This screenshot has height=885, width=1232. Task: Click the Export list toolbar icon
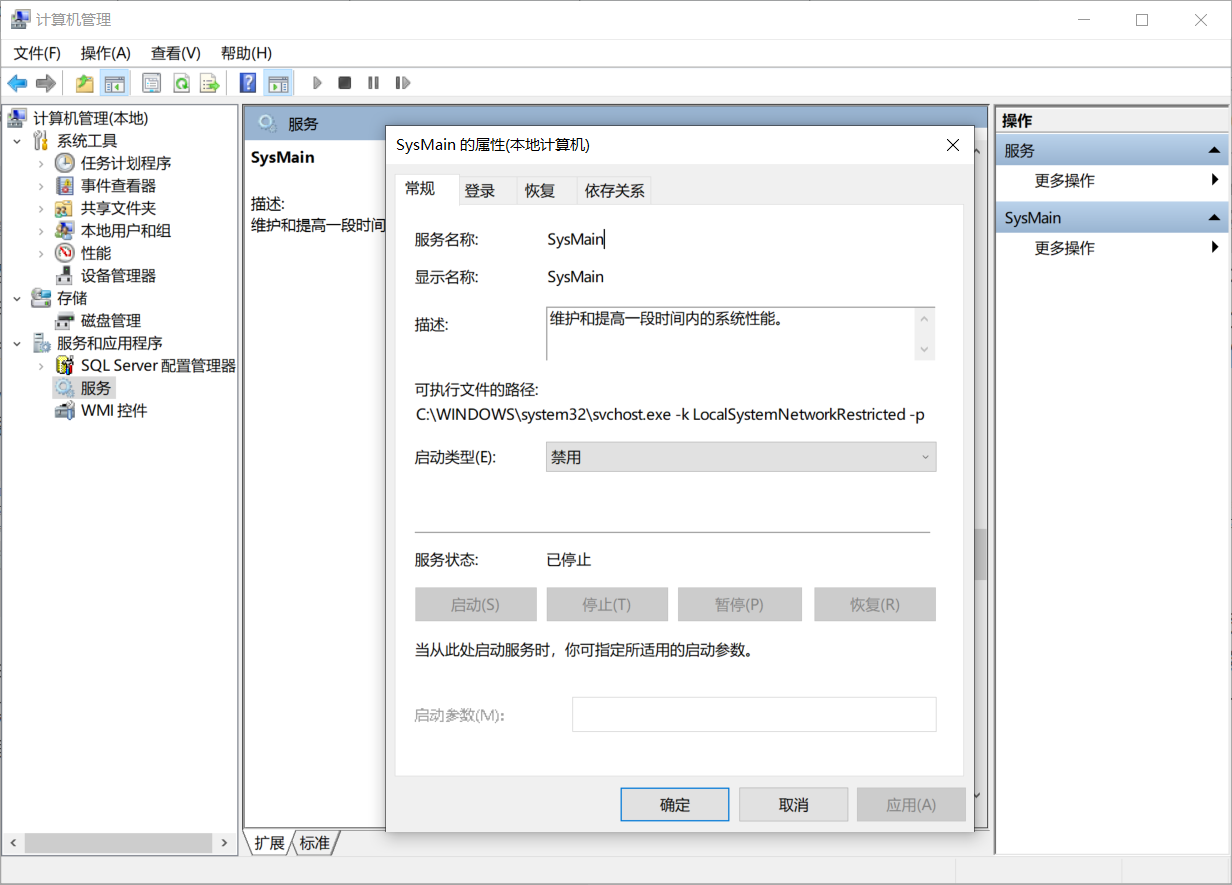click(209, 83)
